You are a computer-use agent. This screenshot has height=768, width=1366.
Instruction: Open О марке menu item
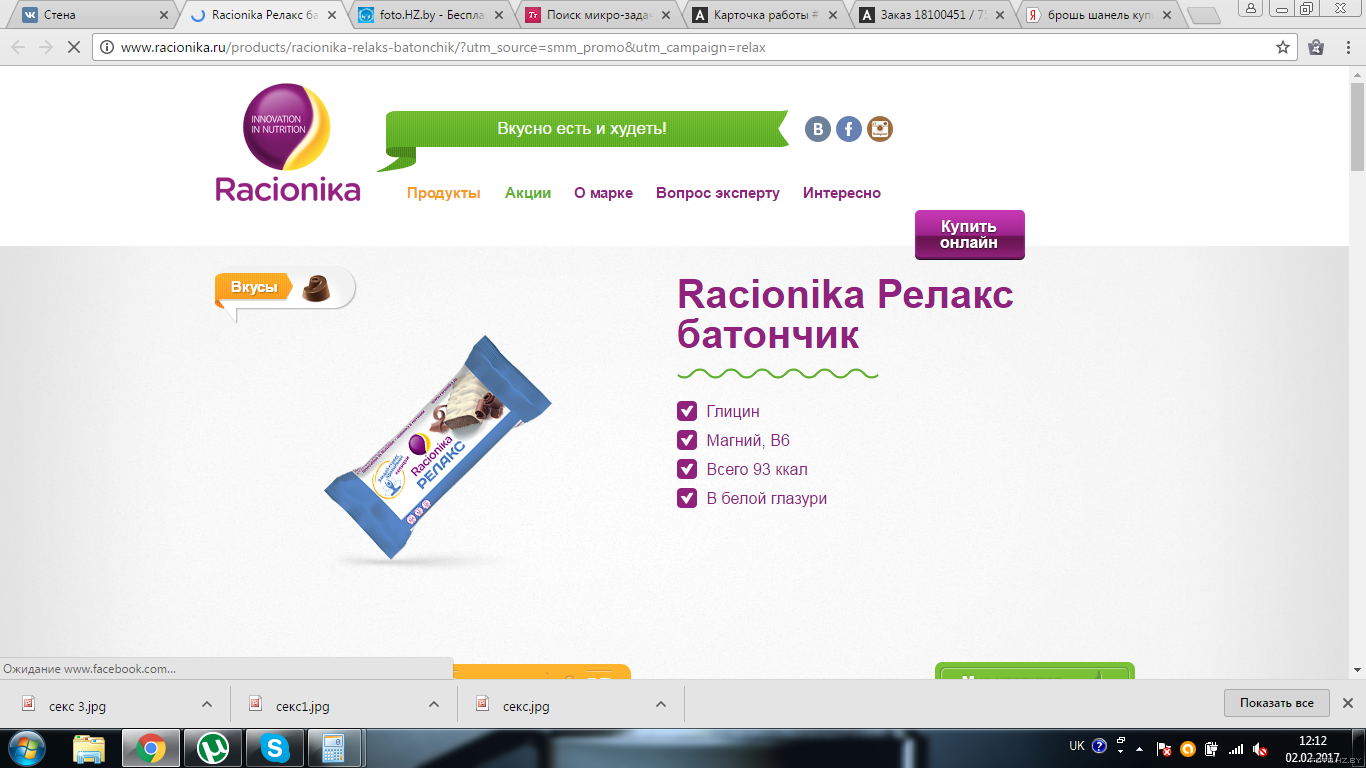[604, 193]
